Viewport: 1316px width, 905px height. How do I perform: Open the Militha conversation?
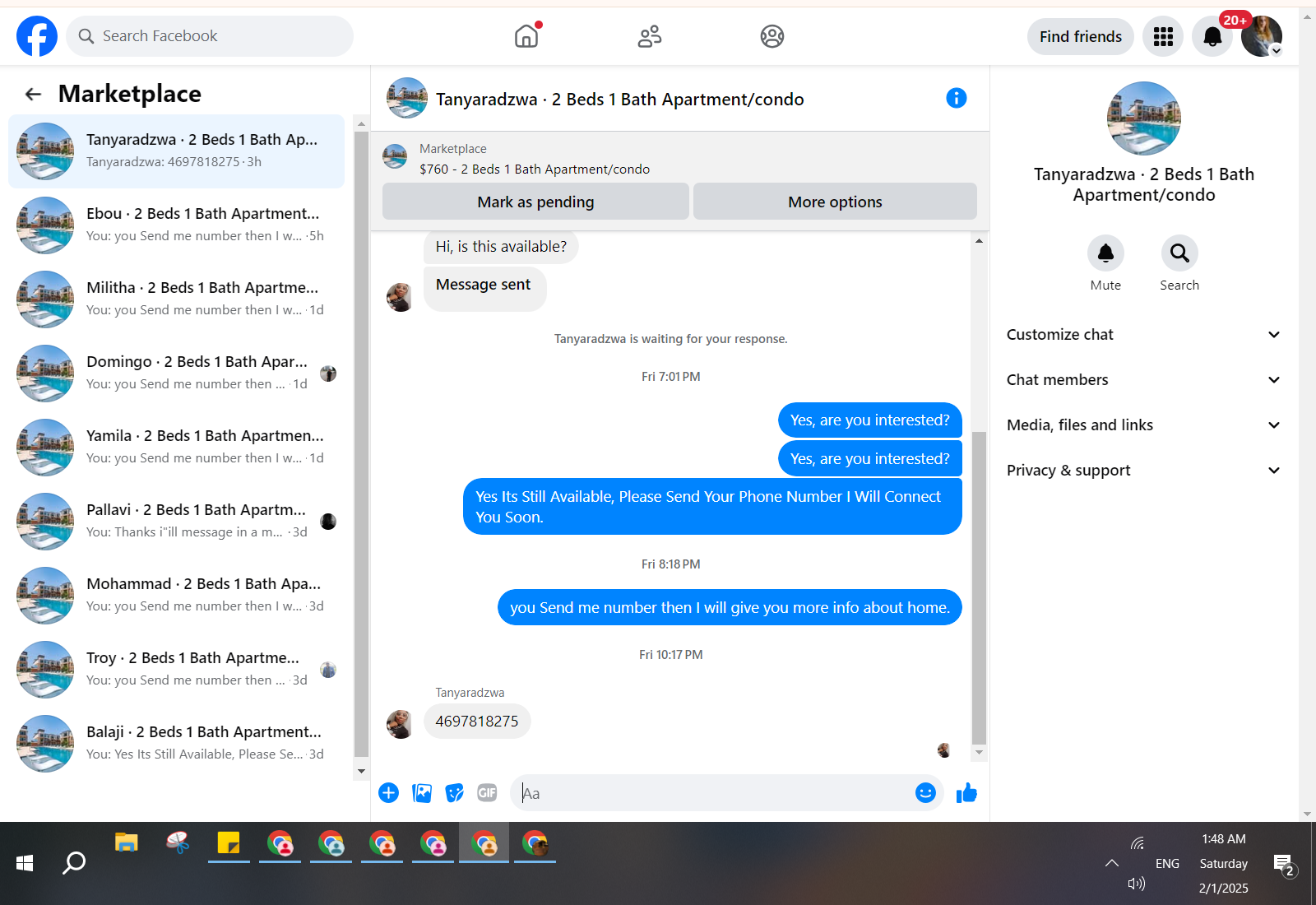[177, 299]
